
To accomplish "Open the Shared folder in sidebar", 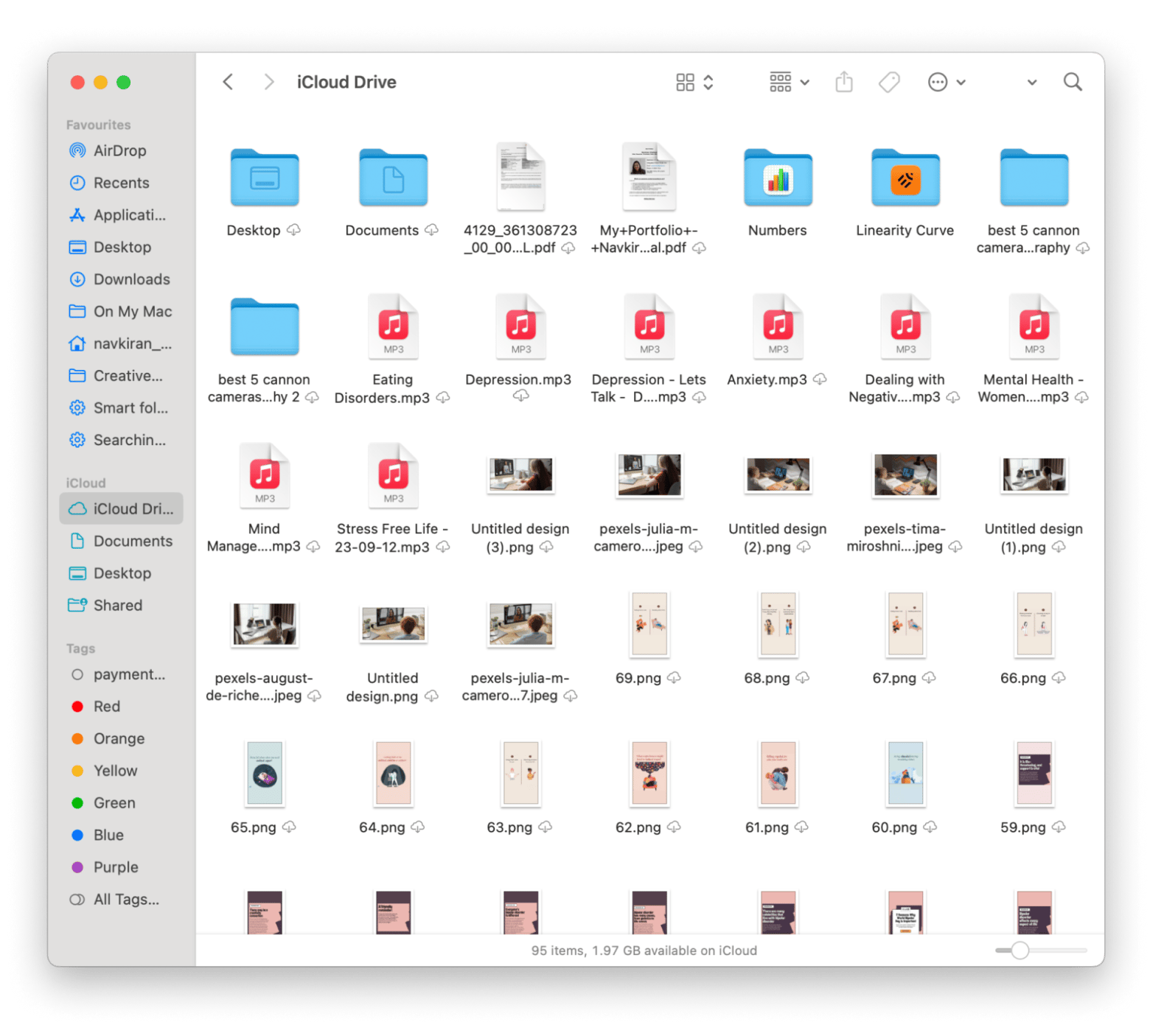I will 118,605.
